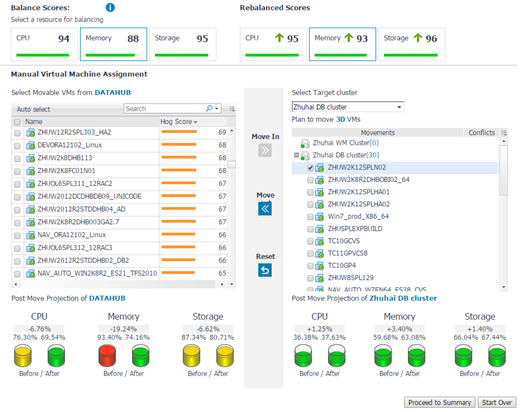Select the ZHUW2K12SPLHA01 row
Image resolution: width=520 pixels, height=412 pixels.
tap(395, 192)
